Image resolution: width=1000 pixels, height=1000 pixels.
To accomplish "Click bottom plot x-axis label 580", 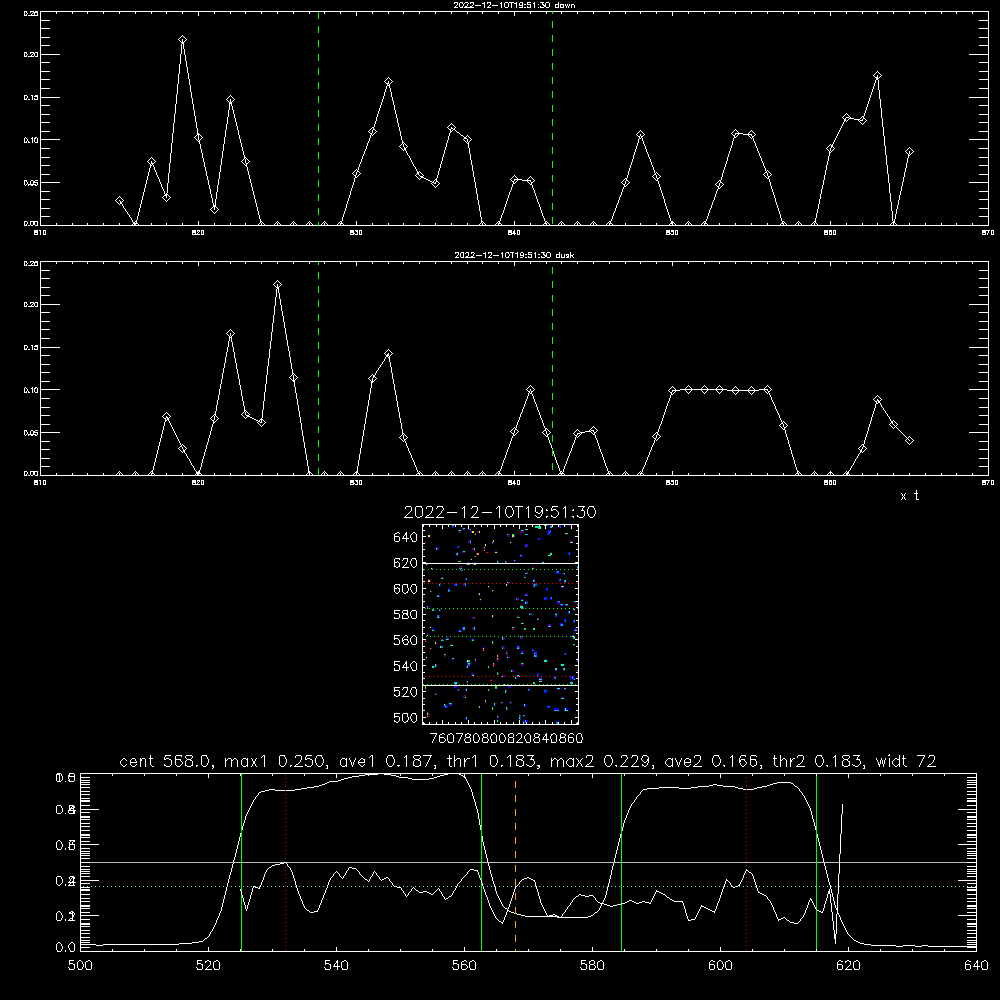I will tap(592, 966).
